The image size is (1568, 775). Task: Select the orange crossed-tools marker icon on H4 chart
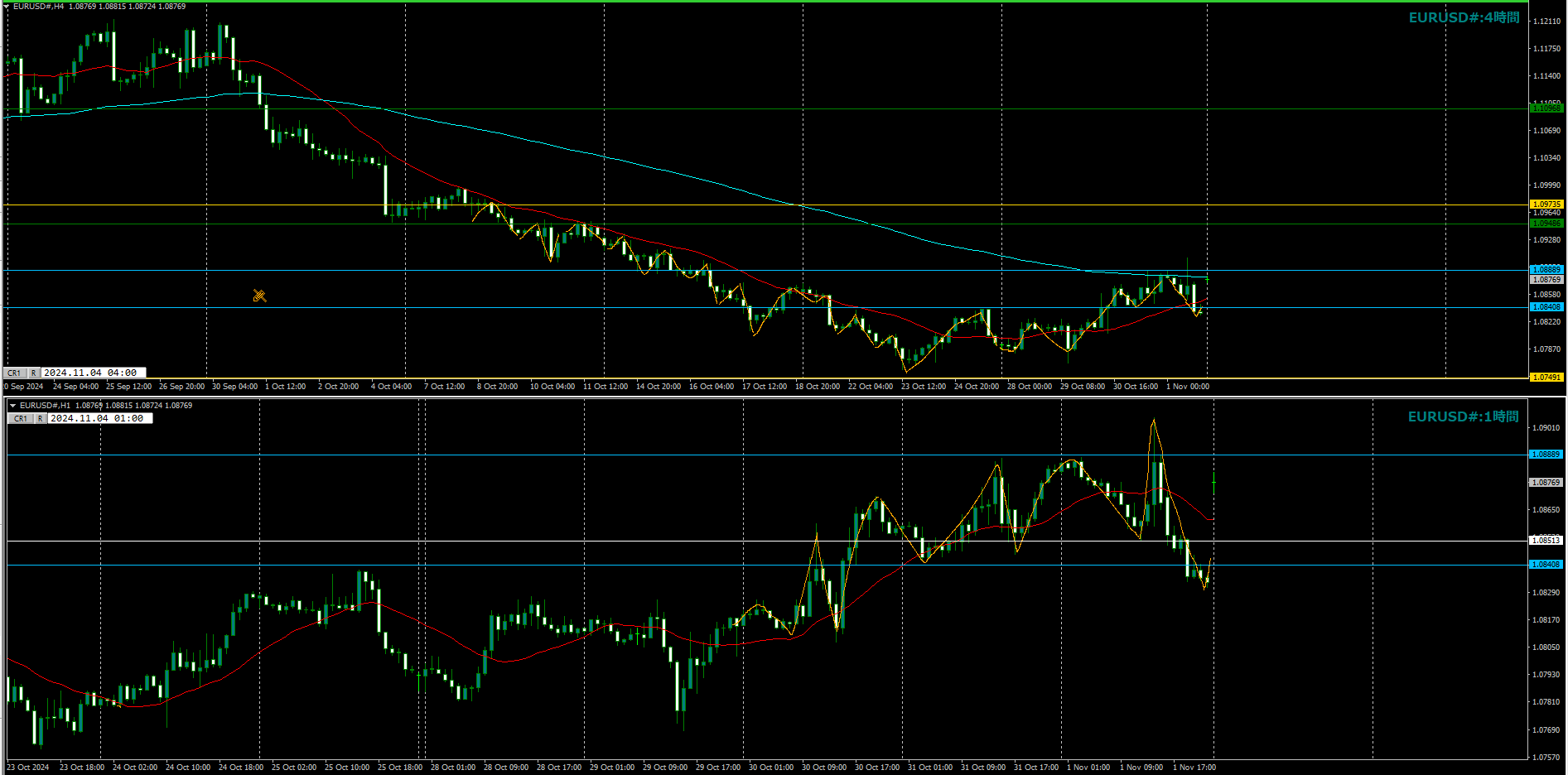click(259, 296)
